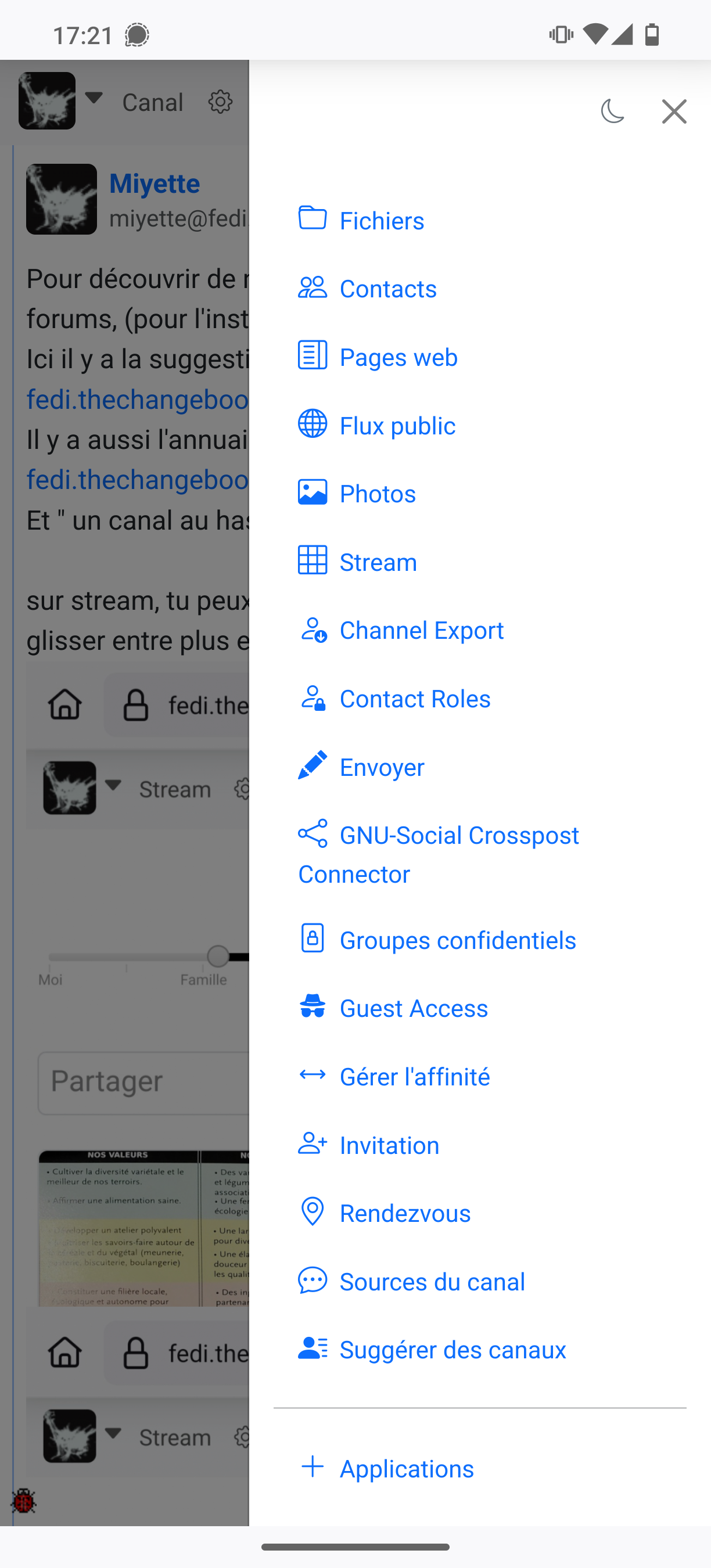Click the Partager input field
The height and width of the screenshot is (1568, 711).
[143, 1083]
